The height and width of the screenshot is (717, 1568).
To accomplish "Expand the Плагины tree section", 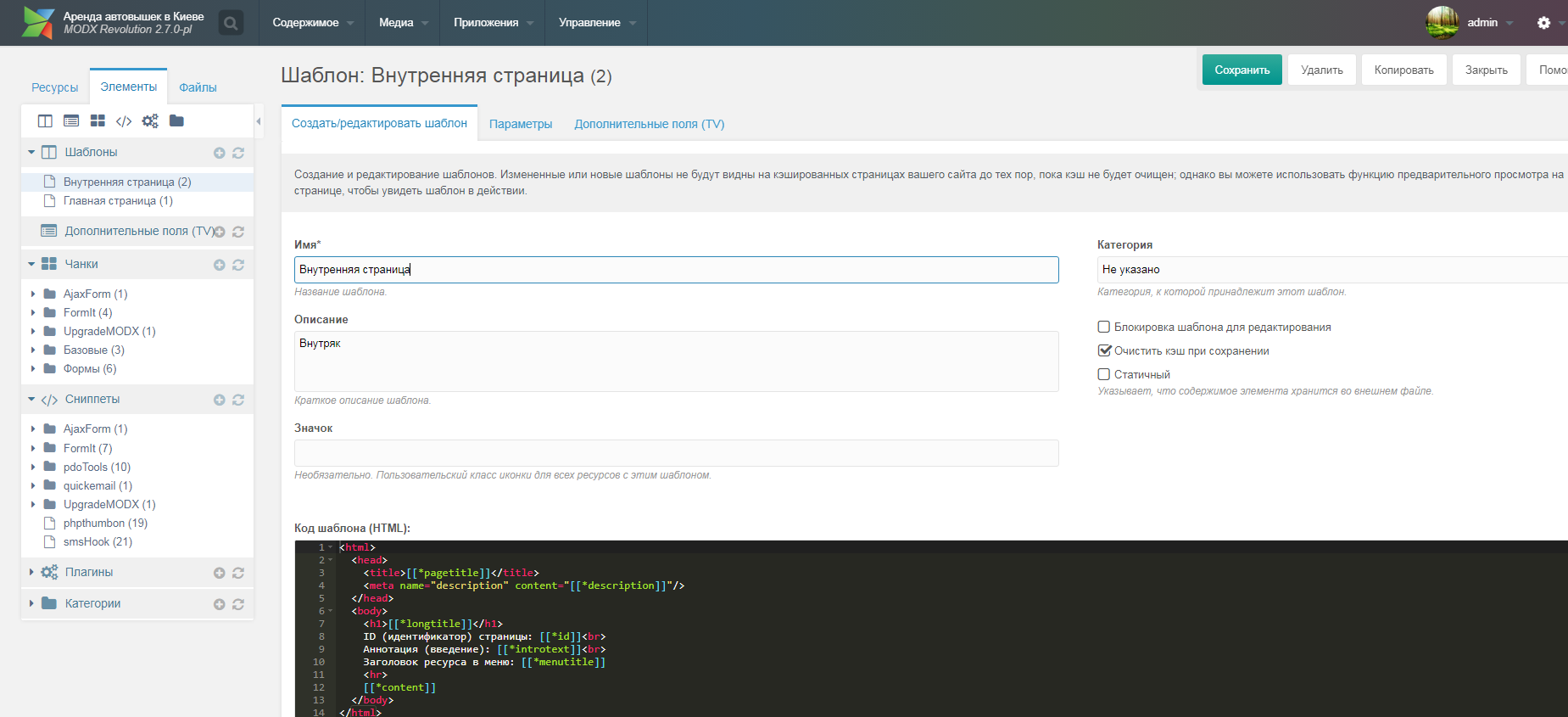I will coord(31,572).
